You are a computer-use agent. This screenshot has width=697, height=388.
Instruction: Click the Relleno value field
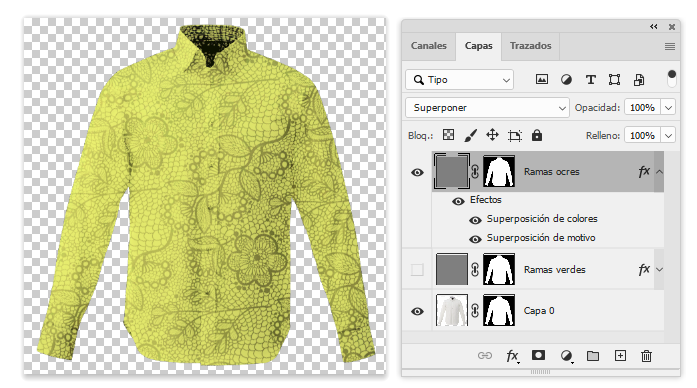(642, 135)
